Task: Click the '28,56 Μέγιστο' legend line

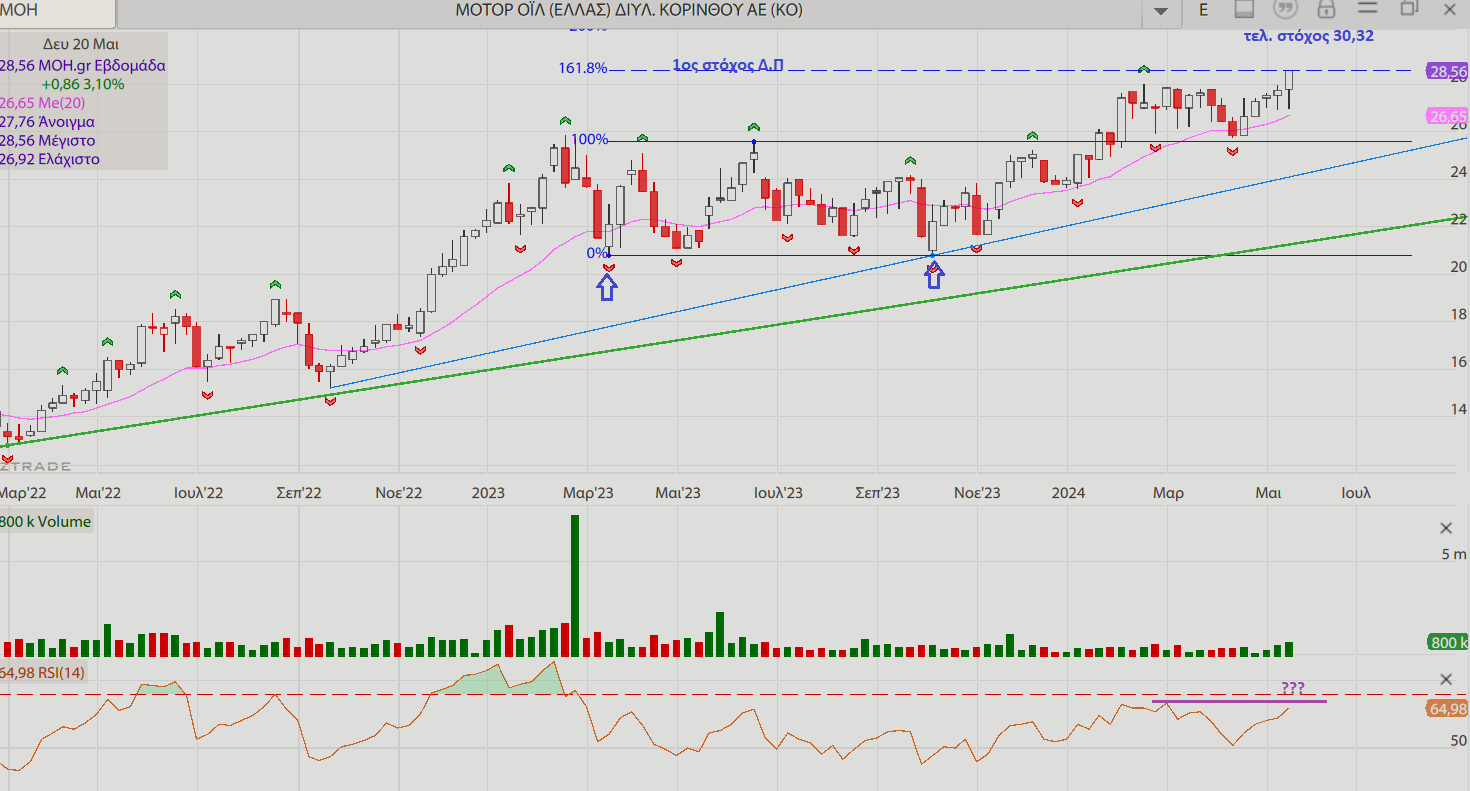Action: 47,141
